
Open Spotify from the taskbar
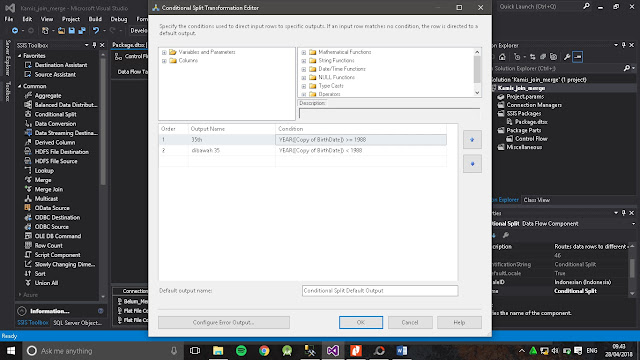pos(241,351)
